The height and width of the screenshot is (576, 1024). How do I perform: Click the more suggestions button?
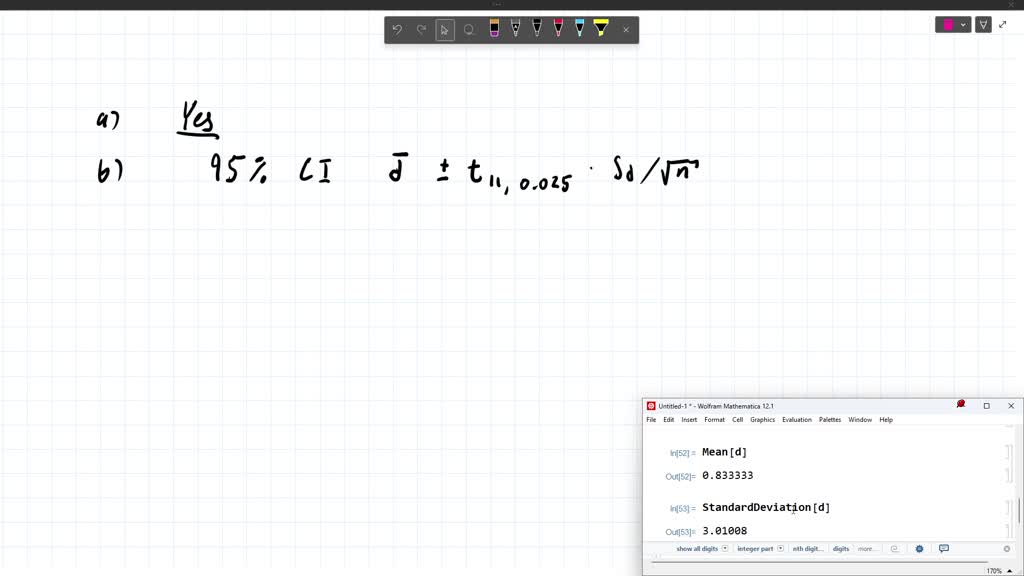[x=867, y=549]
